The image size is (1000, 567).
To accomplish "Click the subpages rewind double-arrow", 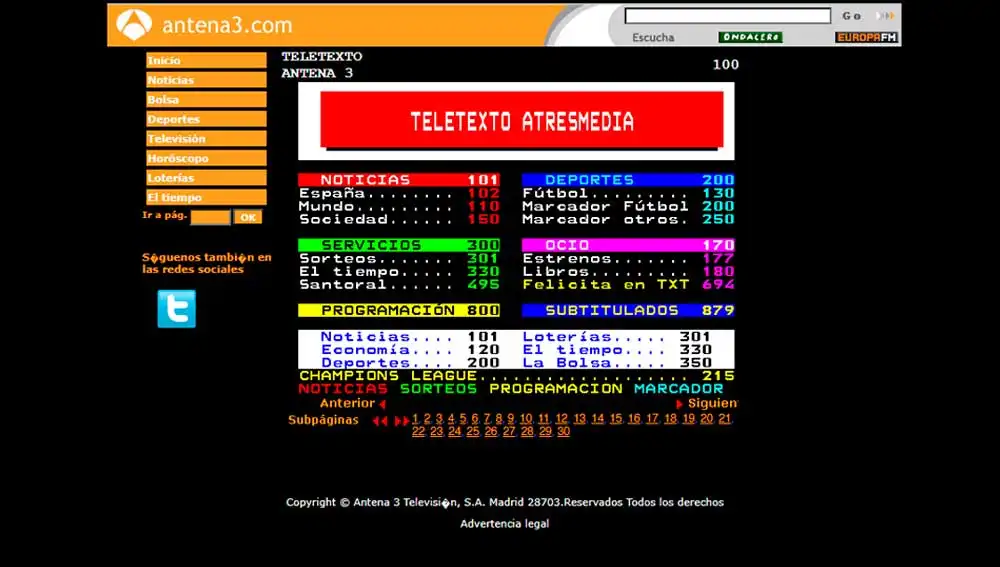I will point(380,420).
